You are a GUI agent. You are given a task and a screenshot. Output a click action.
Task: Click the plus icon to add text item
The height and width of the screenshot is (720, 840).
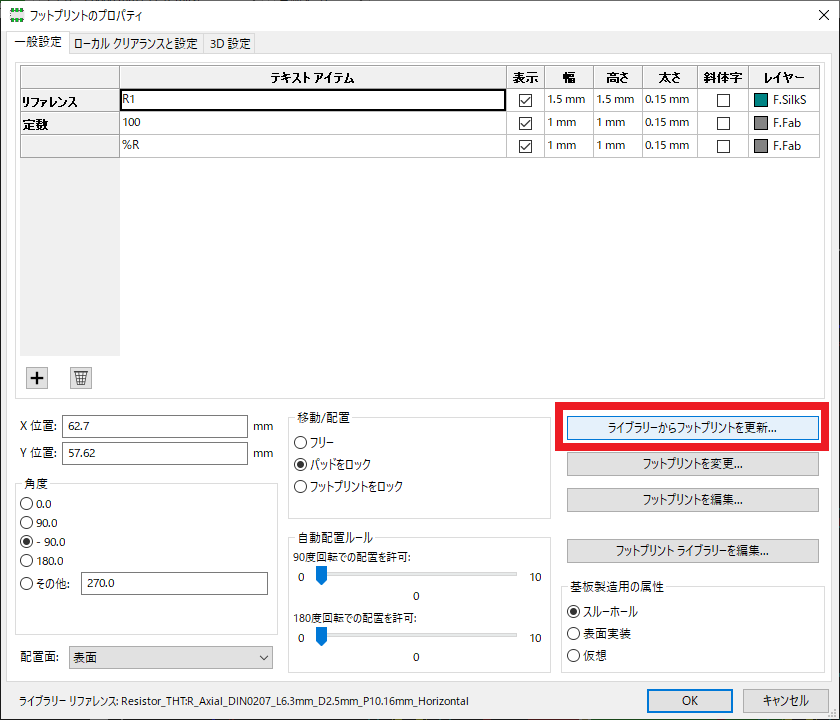37,377
